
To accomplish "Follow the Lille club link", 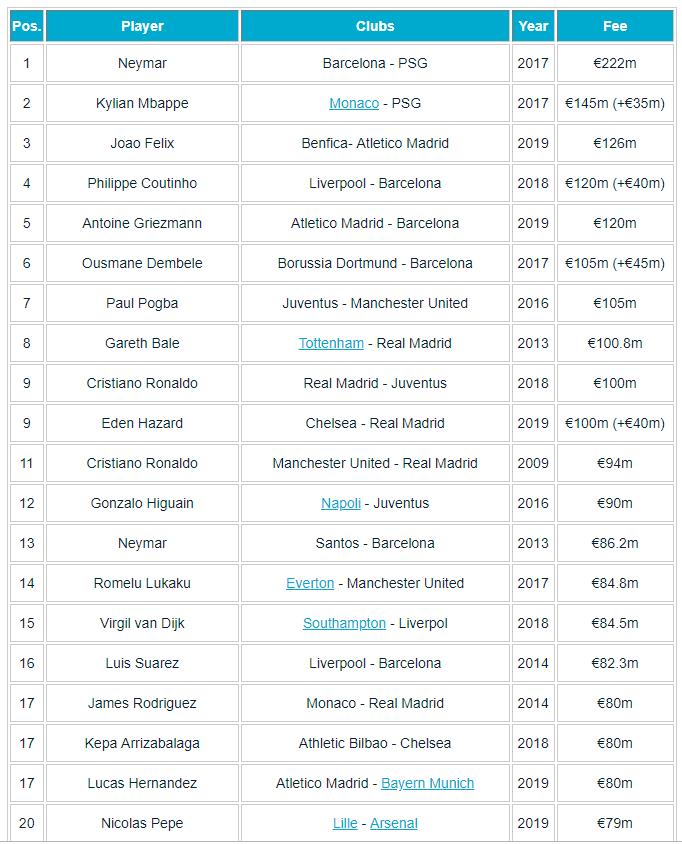I will click(x=345, y=823).
